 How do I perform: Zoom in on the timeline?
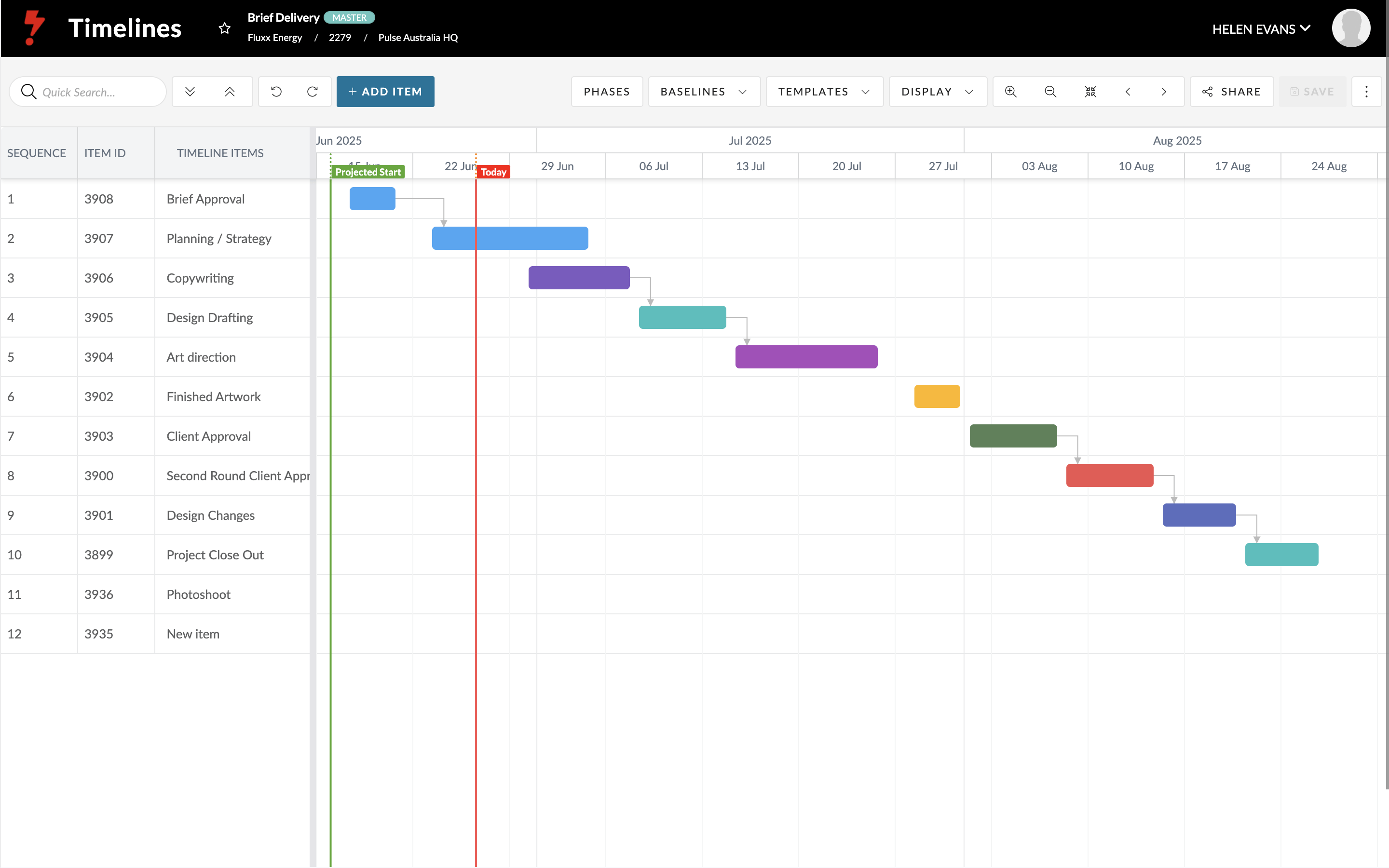click(1011, 92)
